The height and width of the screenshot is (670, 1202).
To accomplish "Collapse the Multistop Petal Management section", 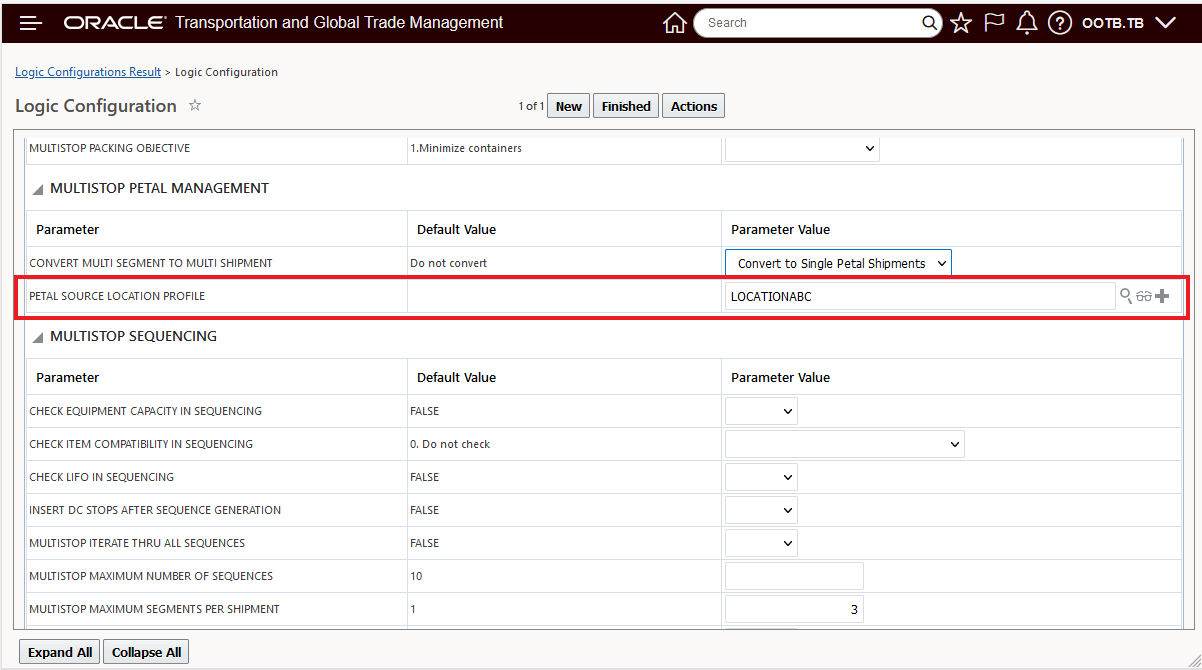I will 38,188.
